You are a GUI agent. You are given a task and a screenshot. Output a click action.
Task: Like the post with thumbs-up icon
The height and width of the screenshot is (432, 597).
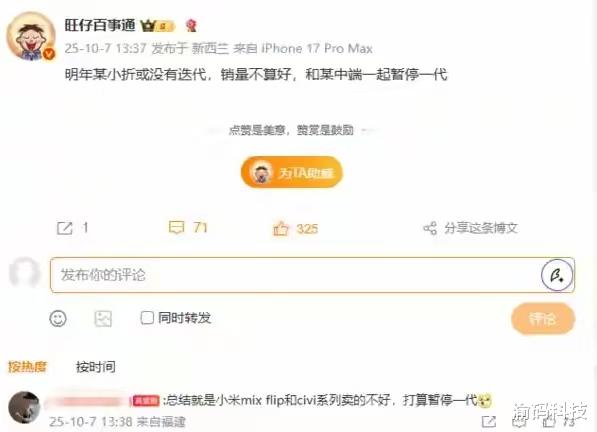click(281, 228)
